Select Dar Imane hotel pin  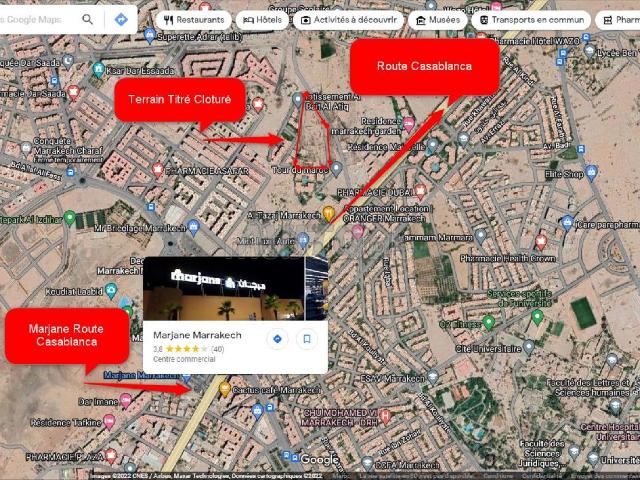[125, 400]
